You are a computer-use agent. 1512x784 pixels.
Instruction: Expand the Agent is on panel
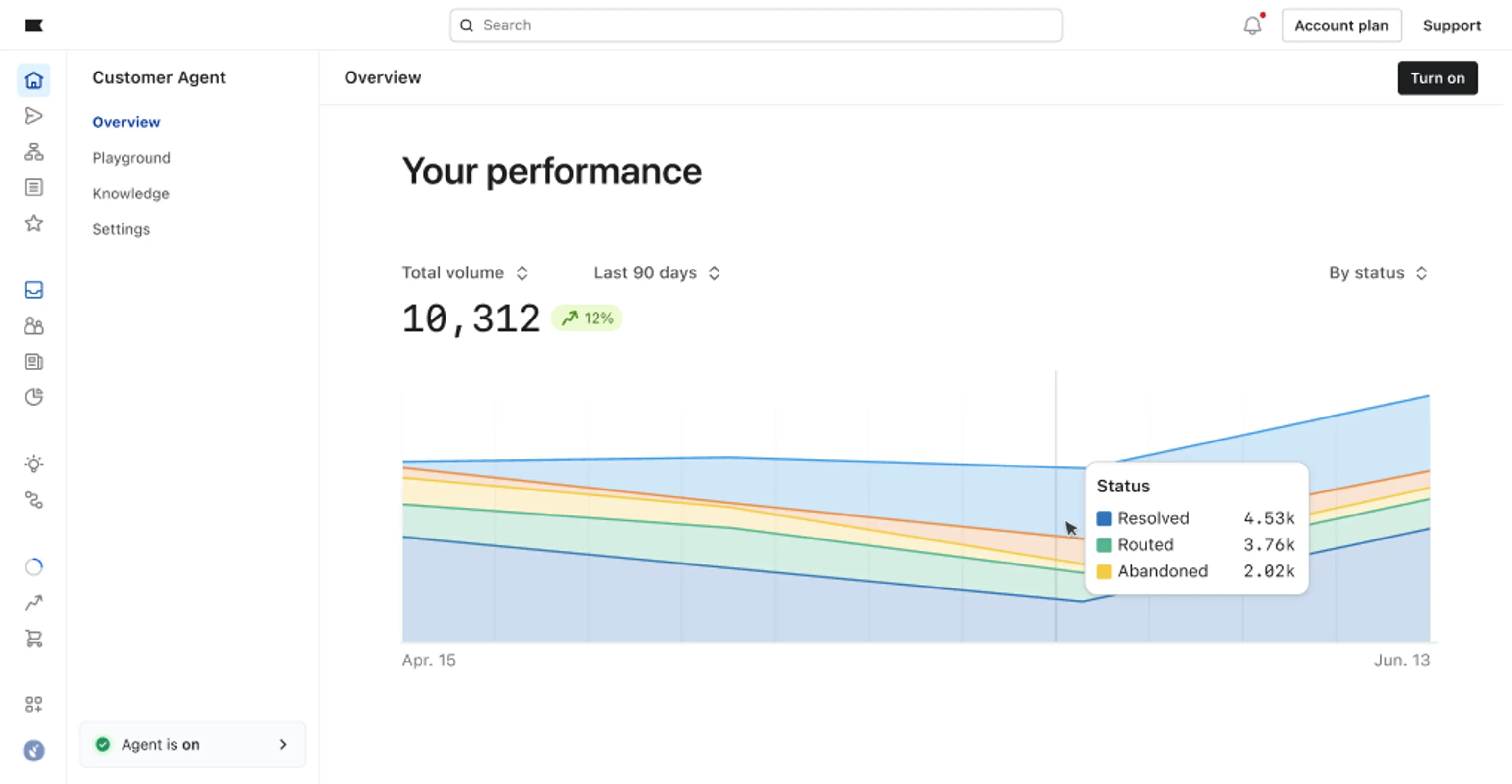click(x=193, y=744)
